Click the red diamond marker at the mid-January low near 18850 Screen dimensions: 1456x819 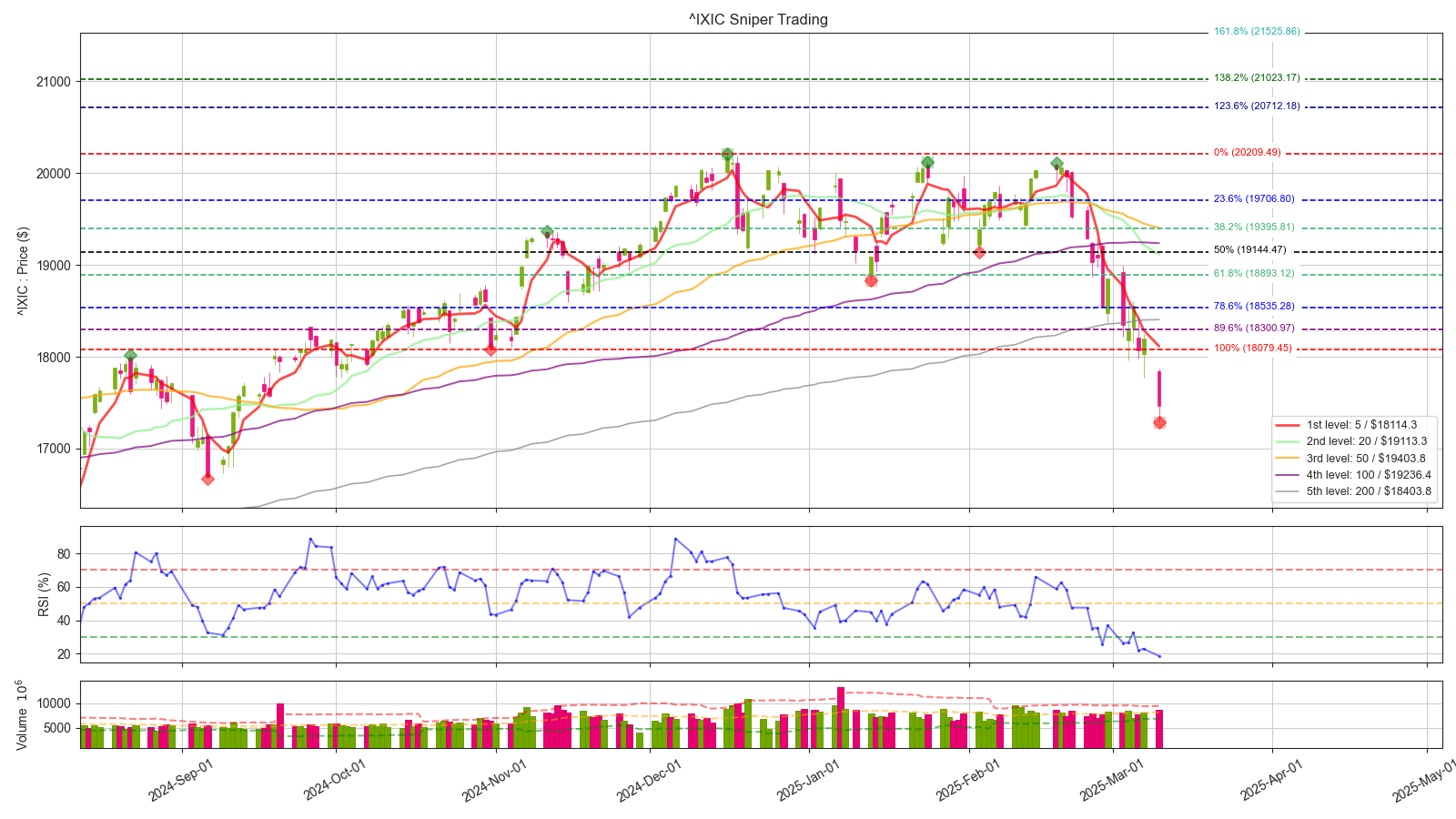point(871,280)
